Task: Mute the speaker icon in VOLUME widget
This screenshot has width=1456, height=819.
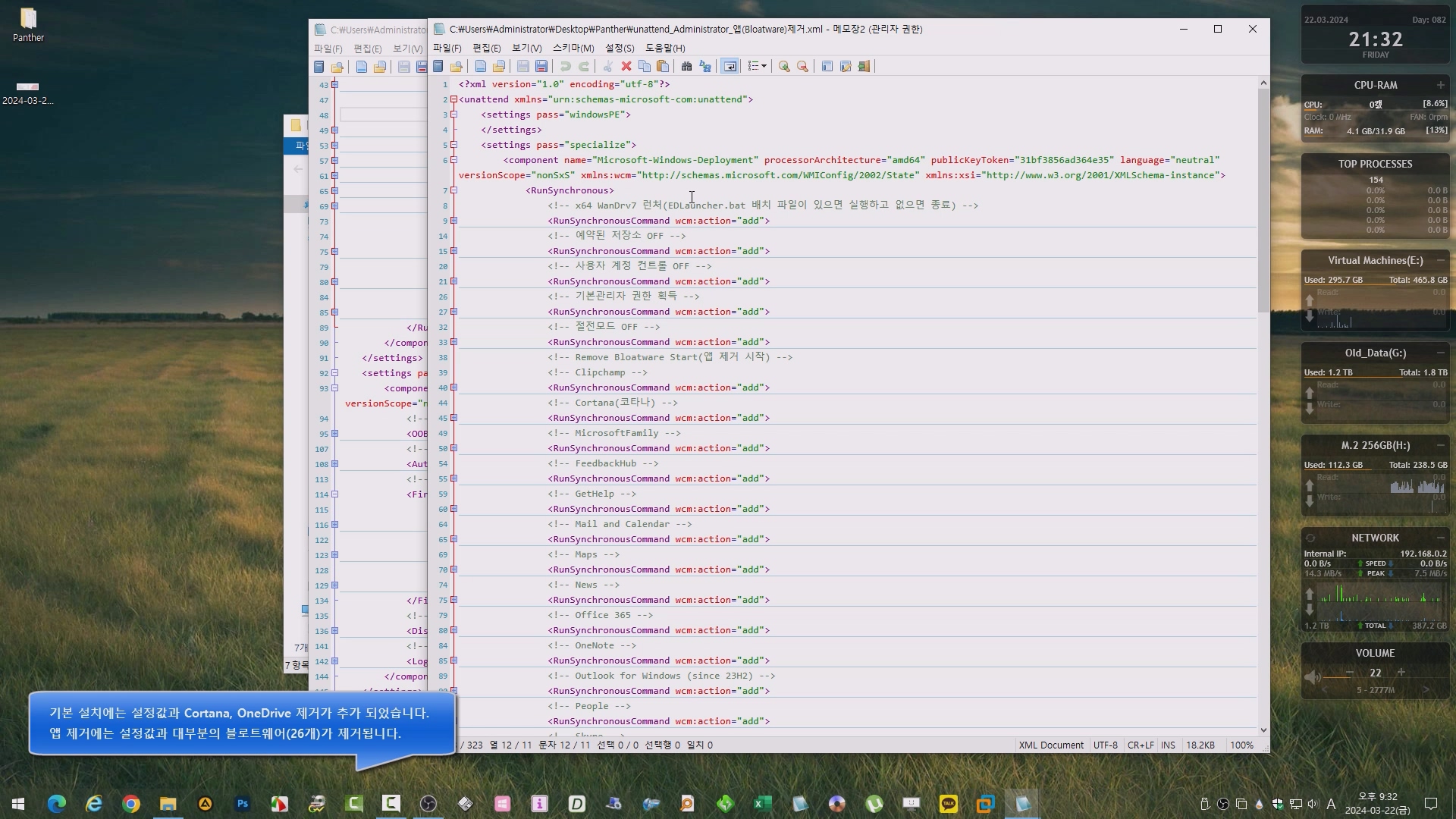Action: tap(1313, 676)
